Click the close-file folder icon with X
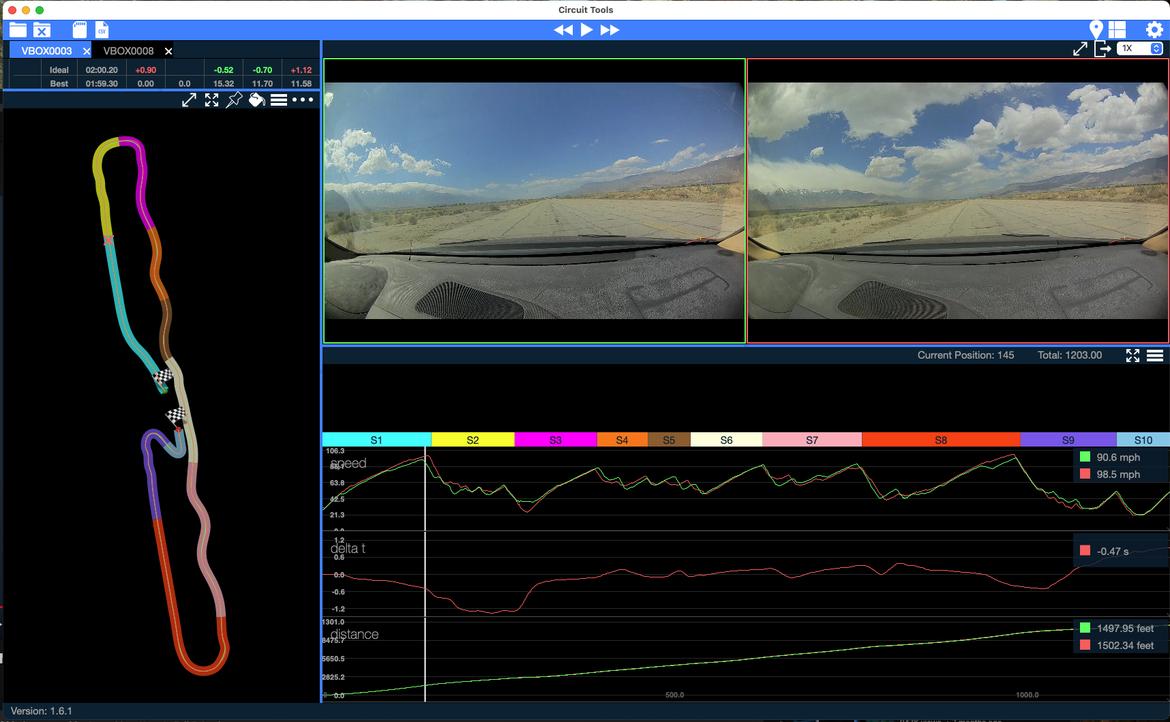1170x722 pixels. pyautogui.click(x=42, y=30)
